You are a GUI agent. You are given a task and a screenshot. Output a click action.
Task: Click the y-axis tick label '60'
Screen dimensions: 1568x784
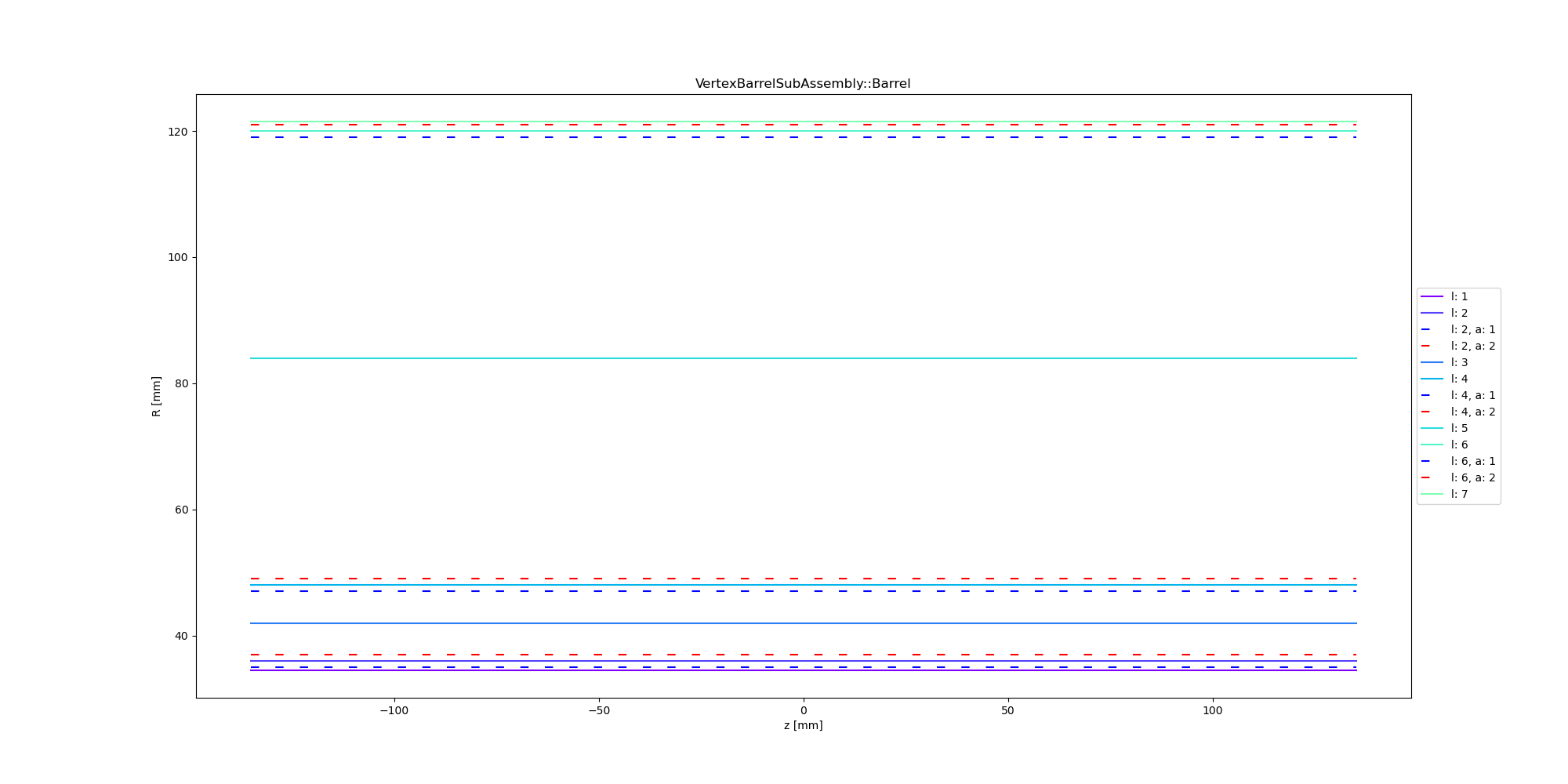180,510
